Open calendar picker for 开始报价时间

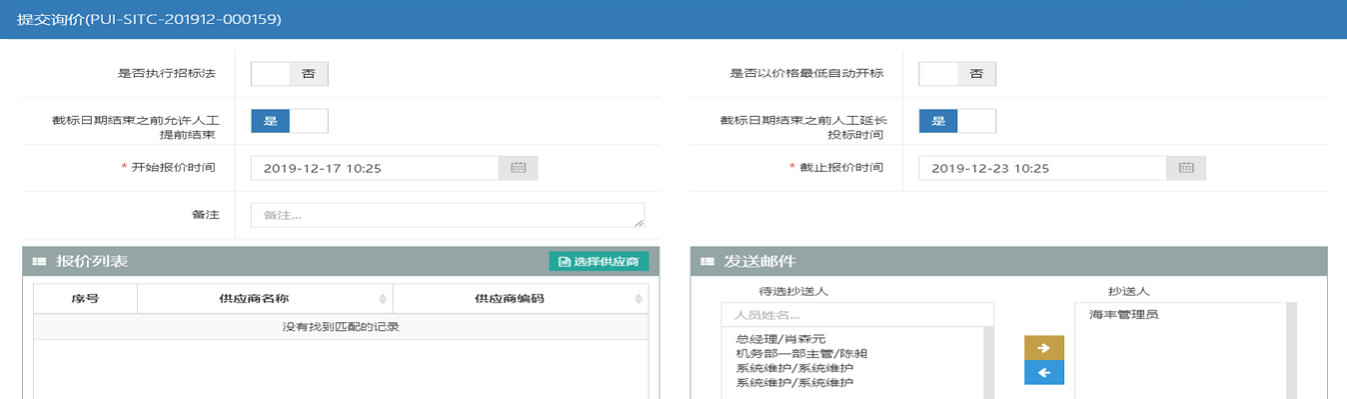pos(518,168)
